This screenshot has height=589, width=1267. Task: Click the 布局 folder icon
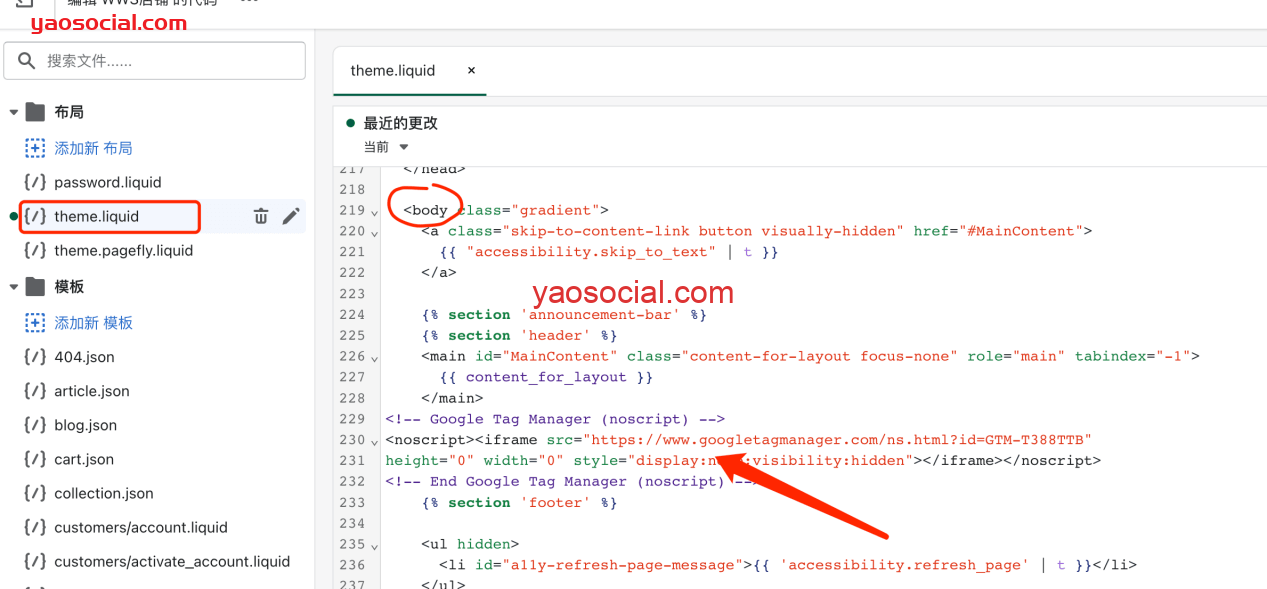click(36, 112)
